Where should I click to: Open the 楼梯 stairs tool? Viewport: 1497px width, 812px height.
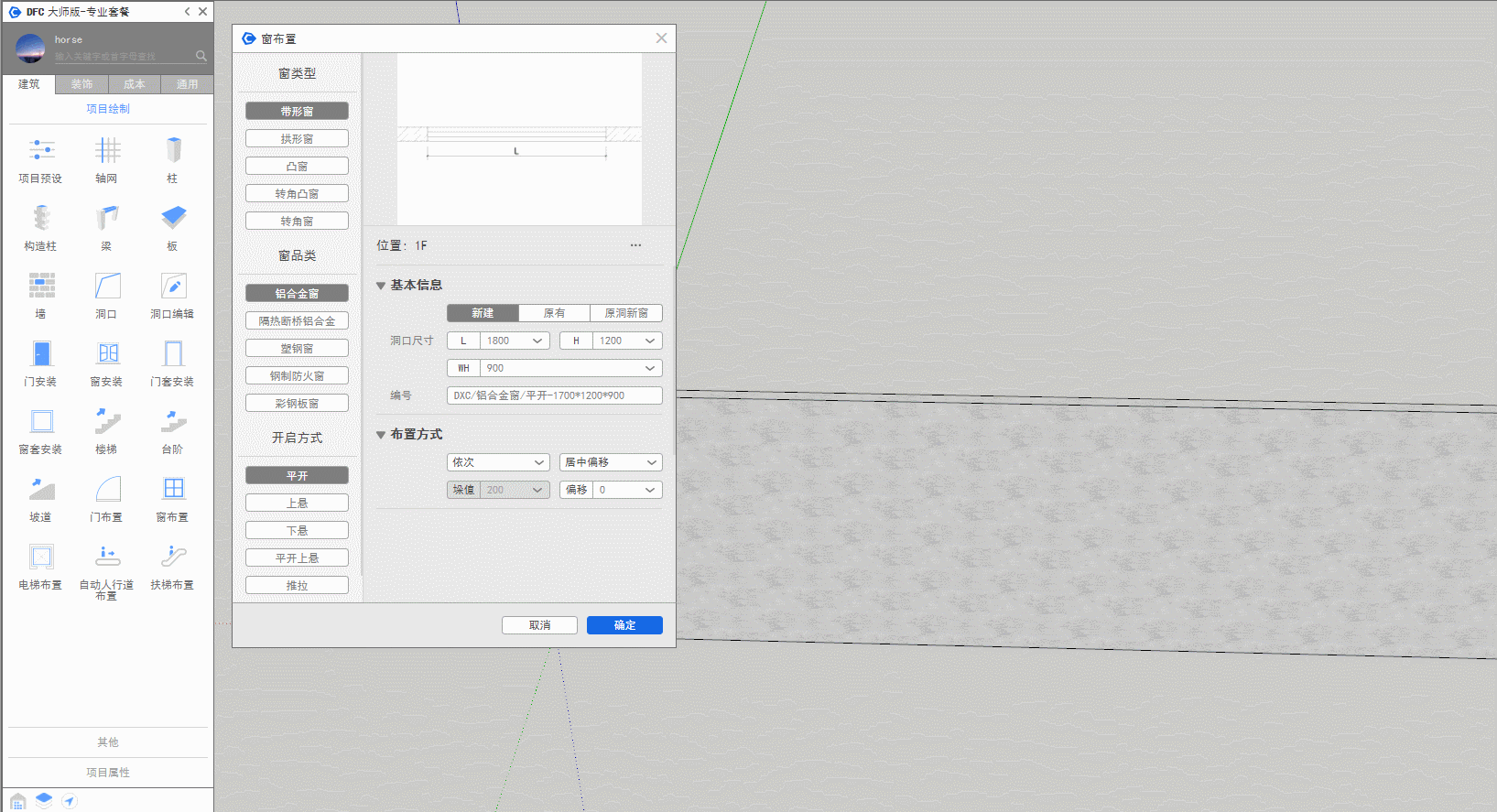click(107, 422)
